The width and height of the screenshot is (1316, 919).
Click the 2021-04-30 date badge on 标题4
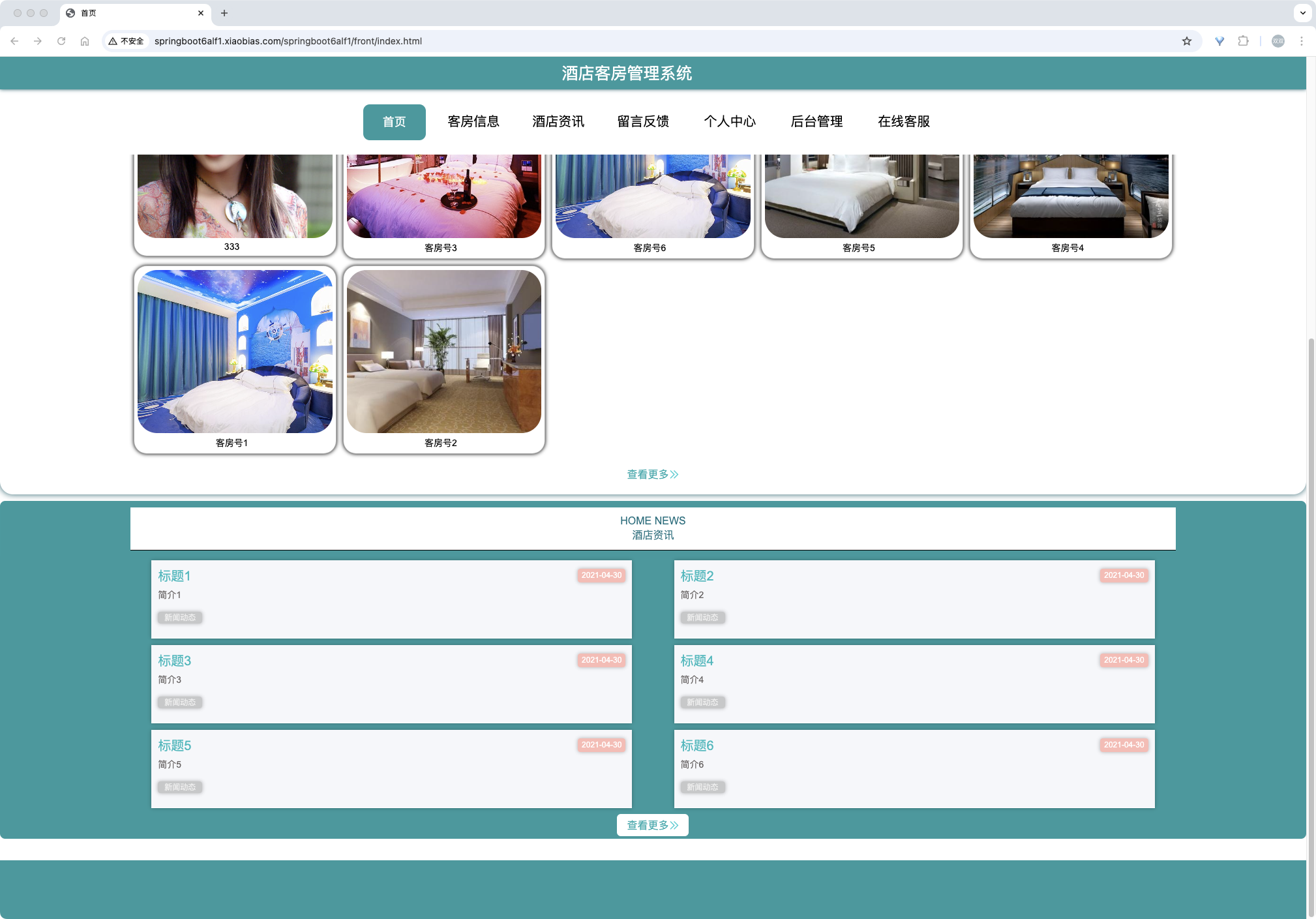[1124, 660]
